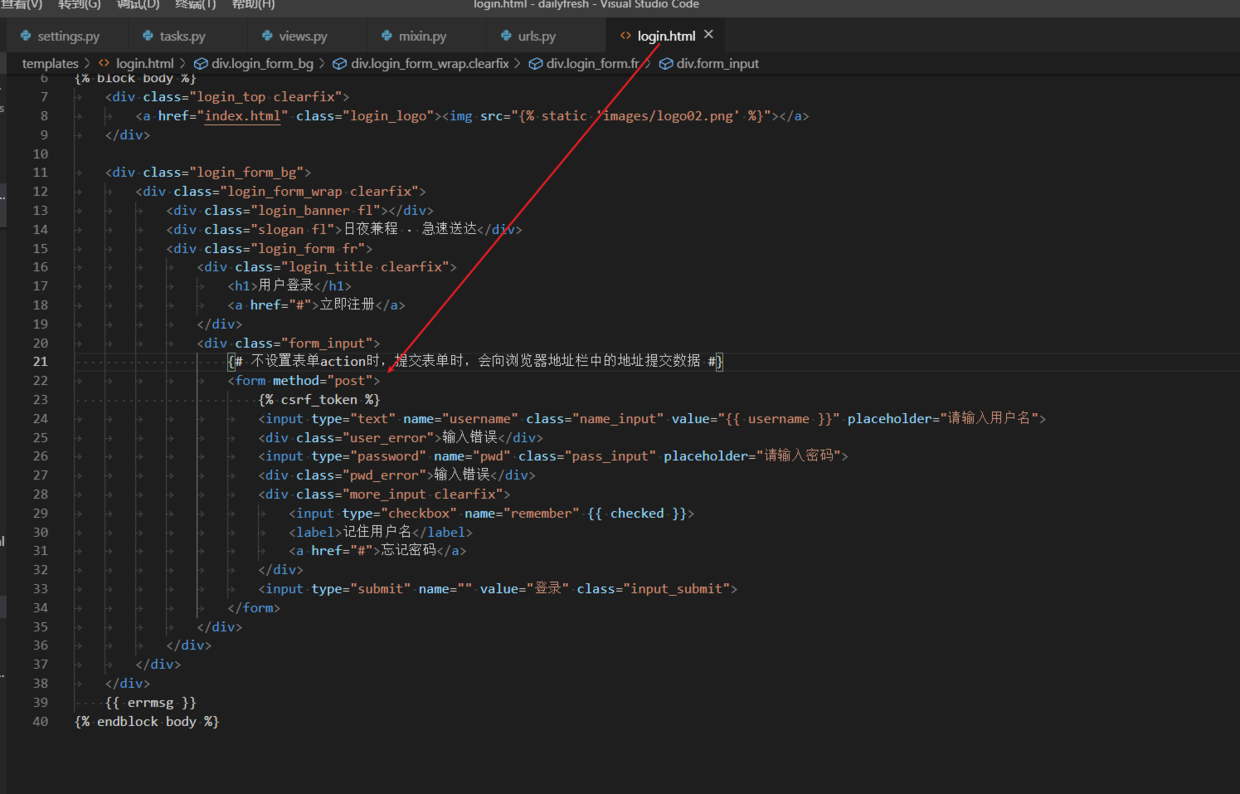Click the "user_error" class value
1240x794 pixels.
pos(388,437)
